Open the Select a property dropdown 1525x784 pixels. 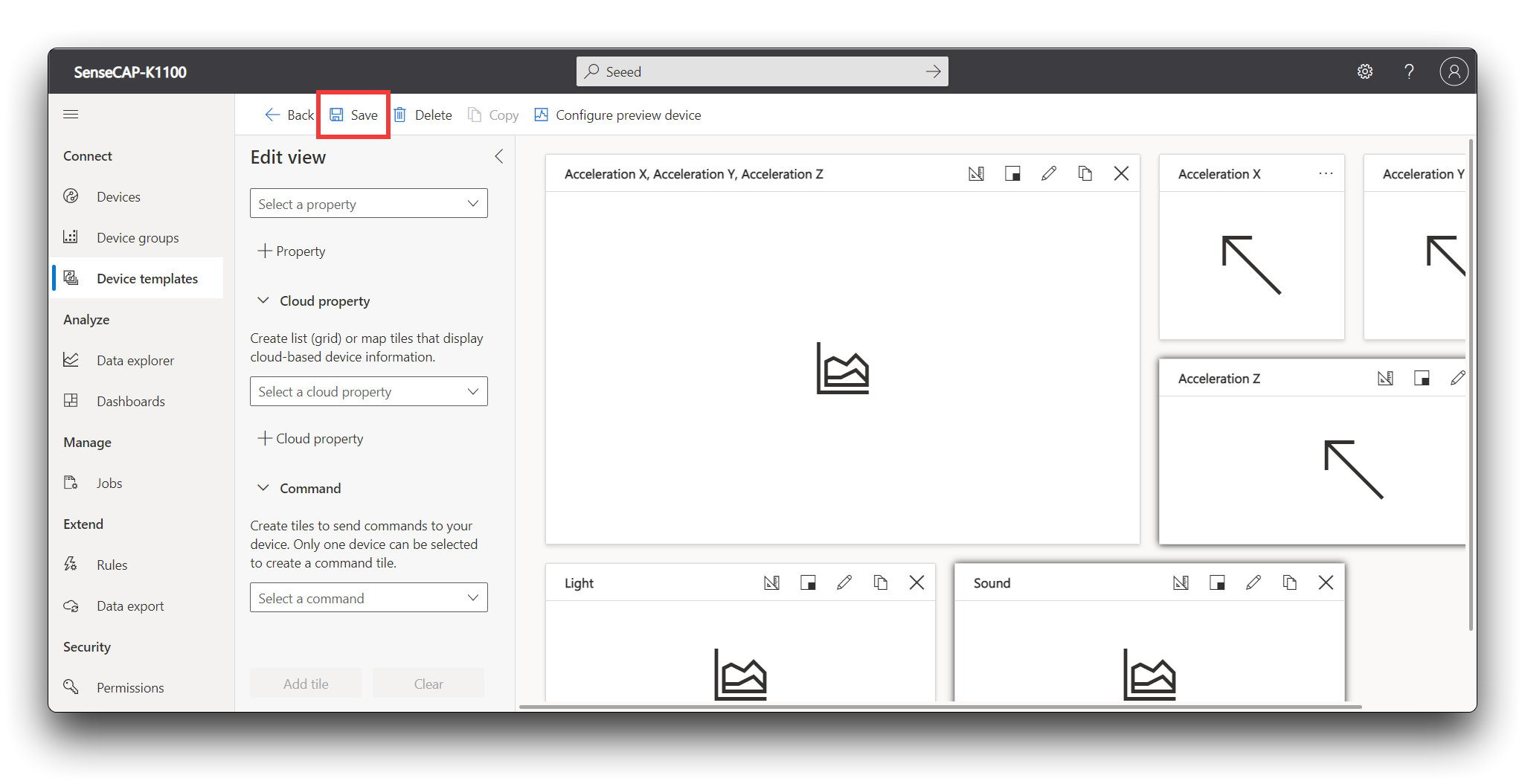click(369, 203)
